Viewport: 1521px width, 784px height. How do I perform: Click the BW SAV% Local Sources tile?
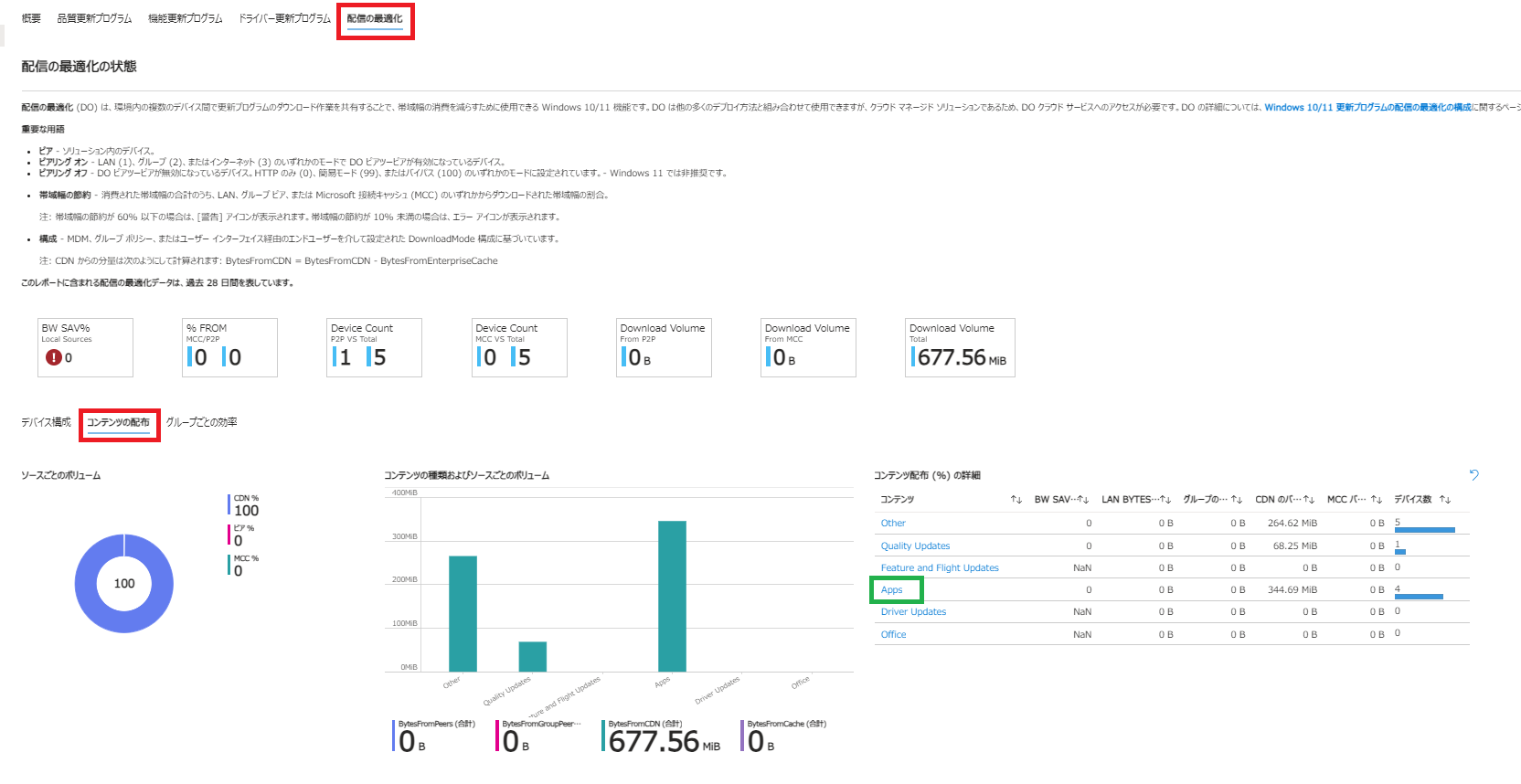point(85,347)
